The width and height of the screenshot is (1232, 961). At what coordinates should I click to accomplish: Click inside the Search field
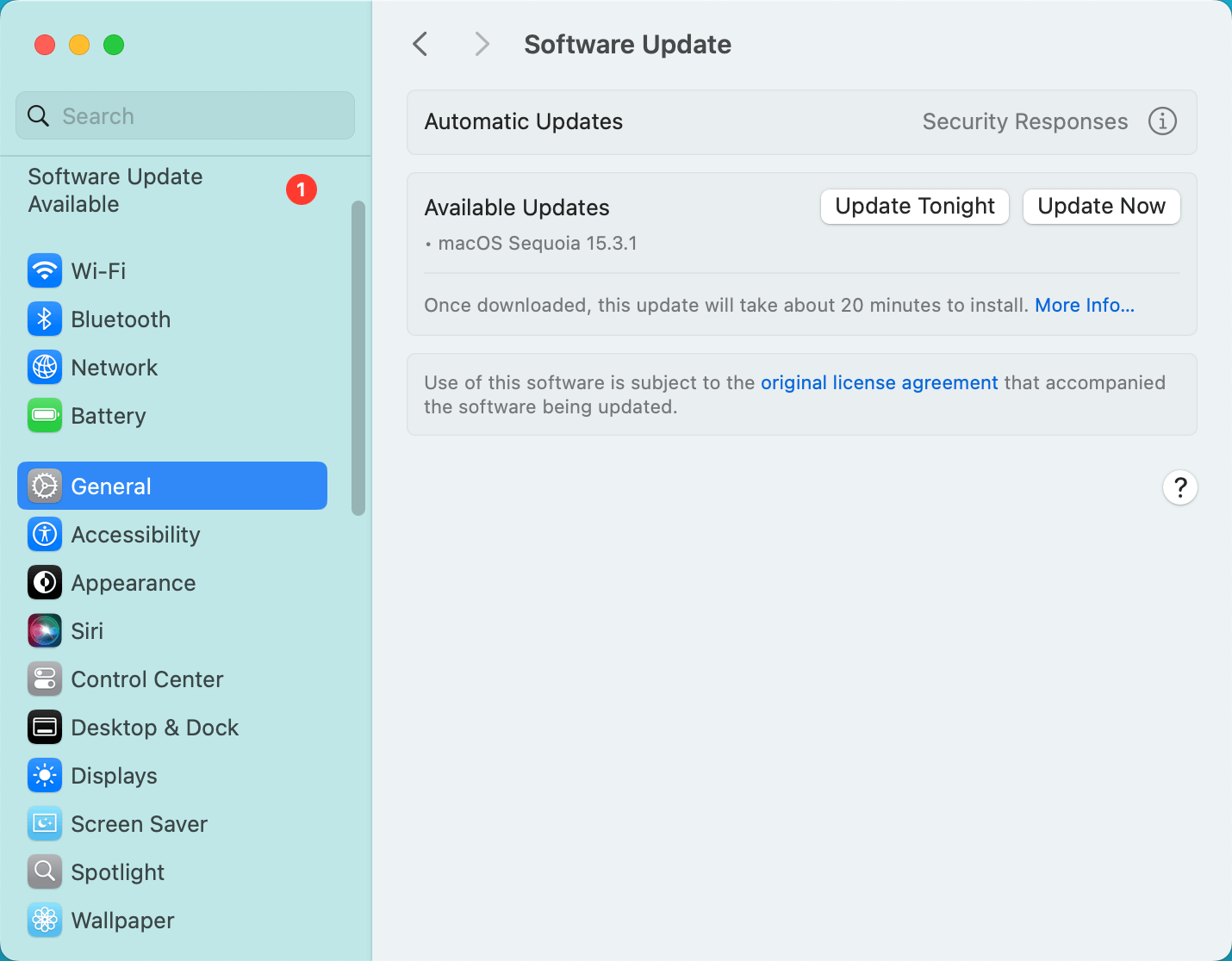tap(184, 115)
